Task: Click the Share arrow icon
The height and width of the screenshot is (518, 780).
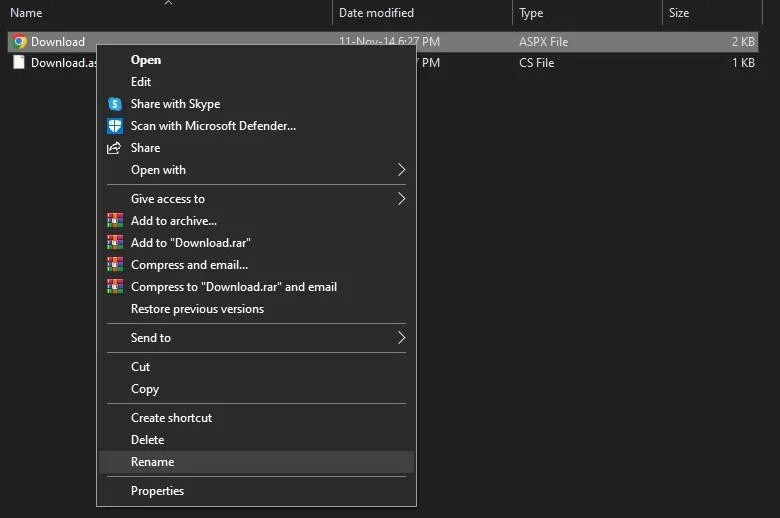Action: coord(114,148)
